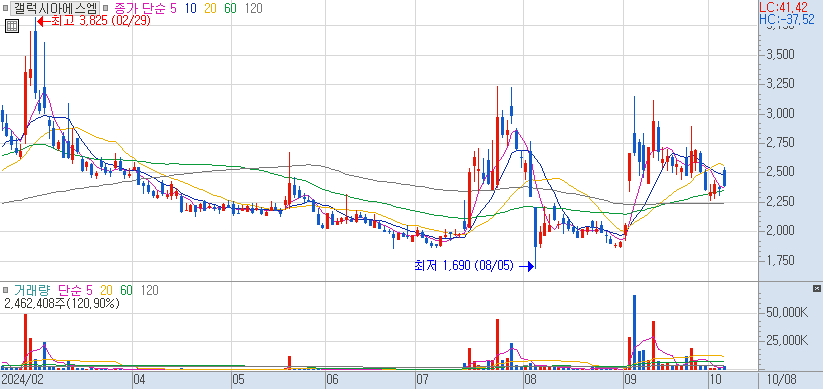Image resolution: width=823 pixels, height=389 pixels.
Task: Click the 최저 1,690 (08/05) low annotation
Action: click(475, 266)
